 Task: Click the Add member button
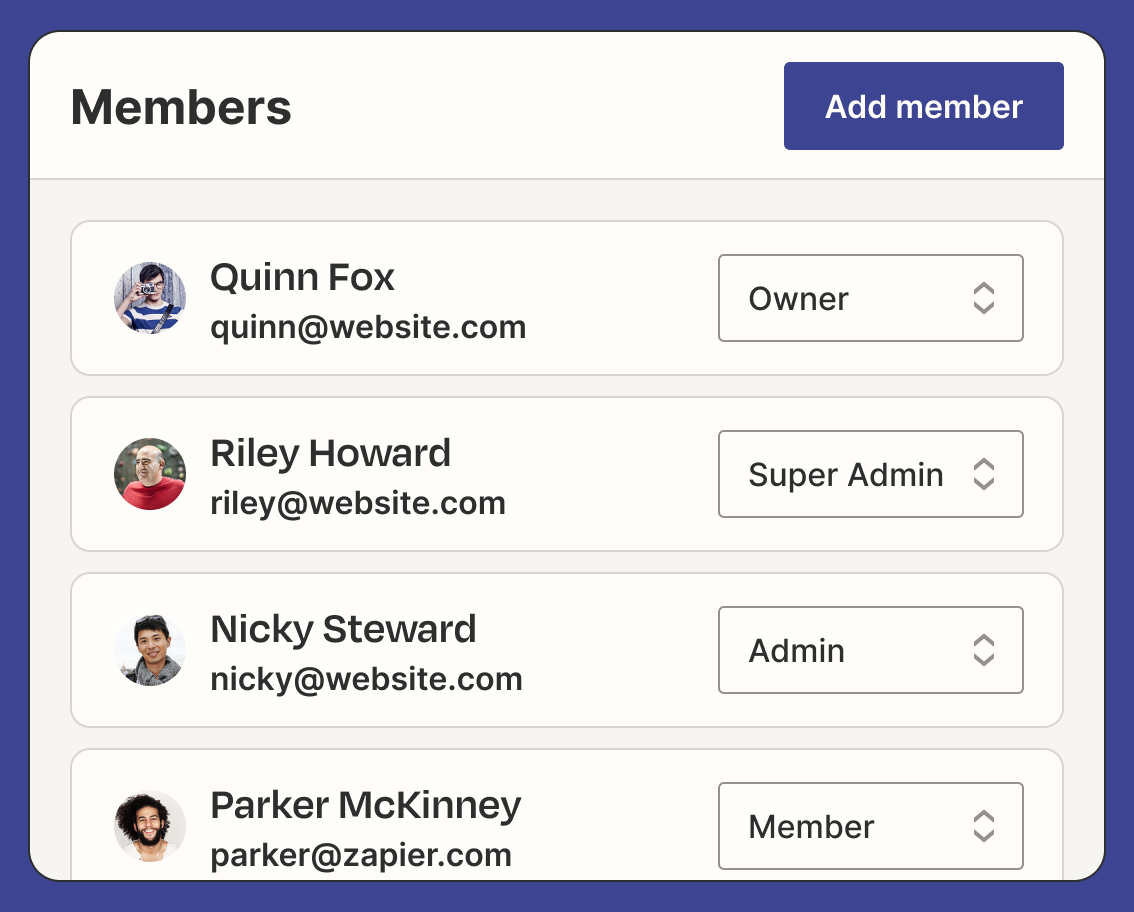click(923, 107)
